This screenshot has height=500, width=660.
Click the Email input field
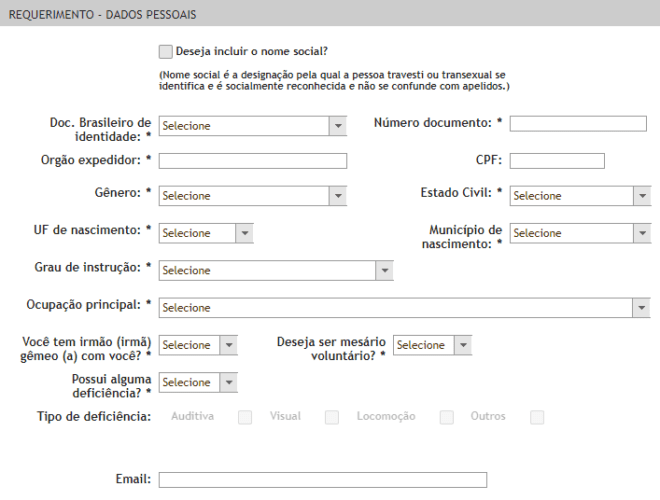[323, 480]
